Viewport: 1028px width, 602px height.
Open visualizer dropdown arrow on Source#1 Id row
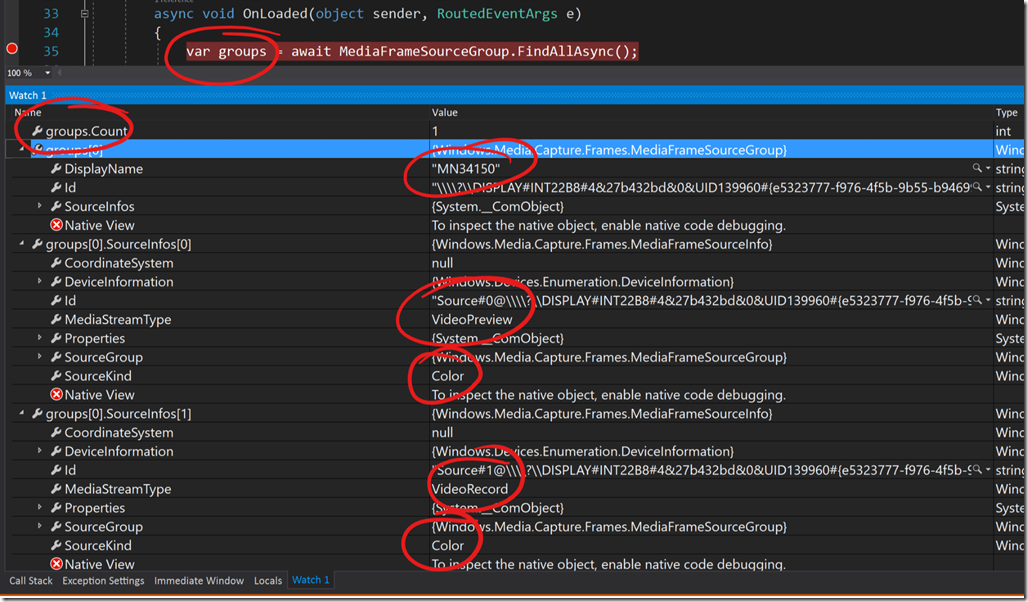[x=988, y=470]
